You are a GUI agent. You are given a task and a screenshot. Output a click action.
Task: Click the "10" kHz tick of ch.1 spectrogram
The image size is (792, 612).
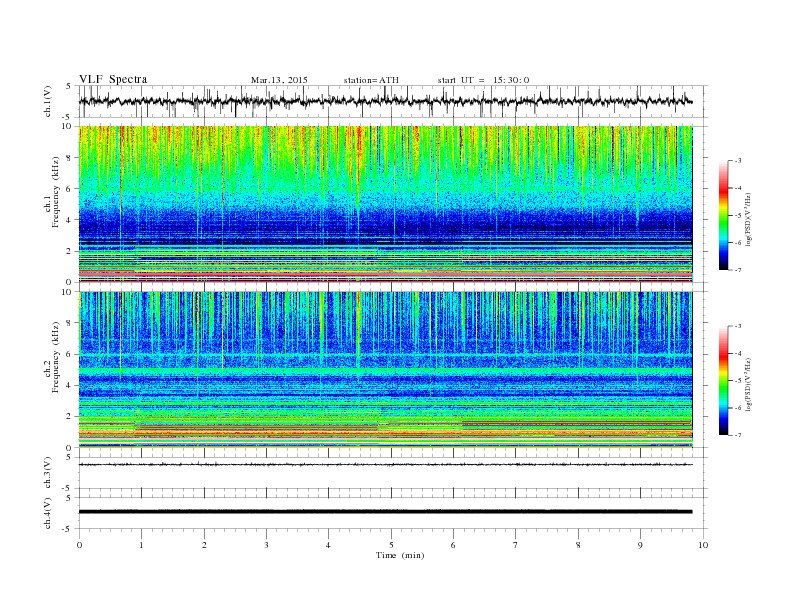point(68,126)
